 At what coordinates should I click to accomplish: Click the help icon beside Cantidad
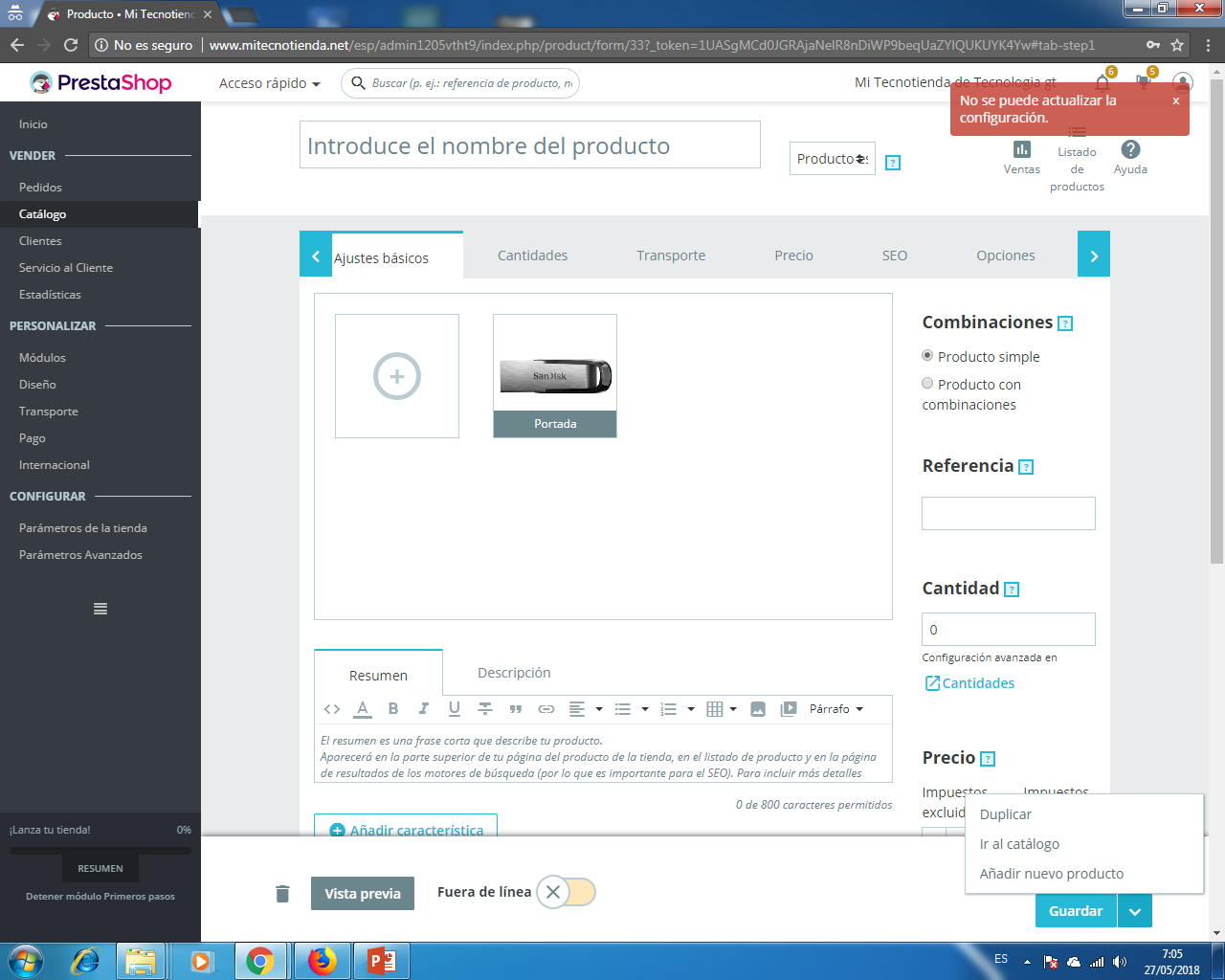[x=1012, y=590]
